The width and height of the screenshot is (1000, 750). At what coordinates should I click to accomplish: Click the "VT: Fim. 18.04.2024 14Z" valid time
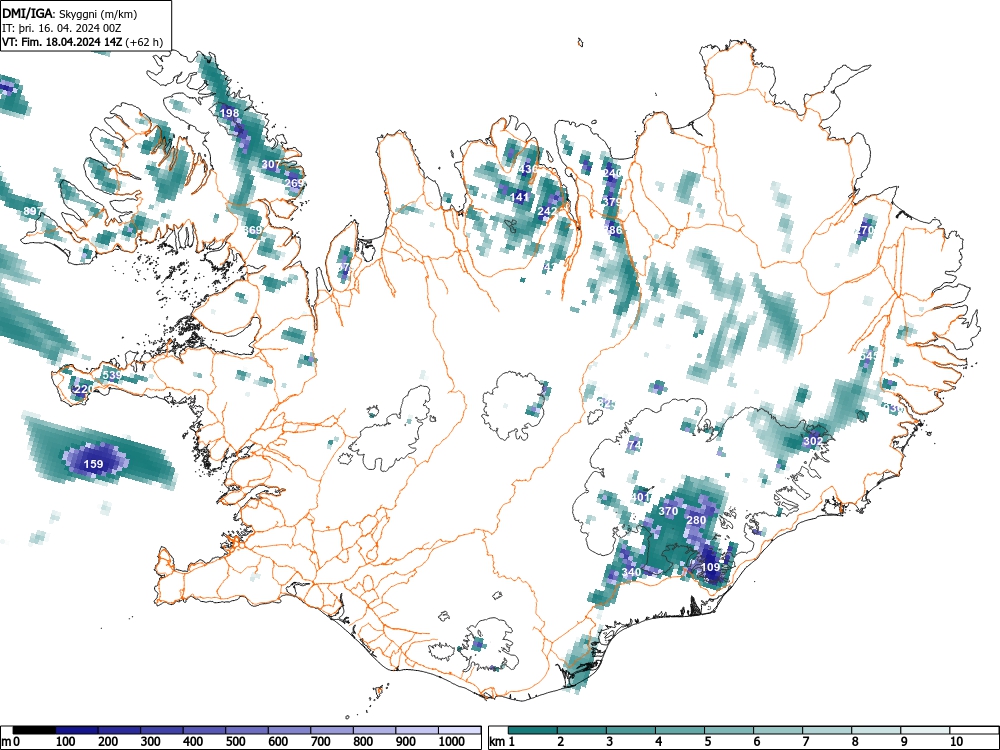pyautogui.click(x=63, y=43)
